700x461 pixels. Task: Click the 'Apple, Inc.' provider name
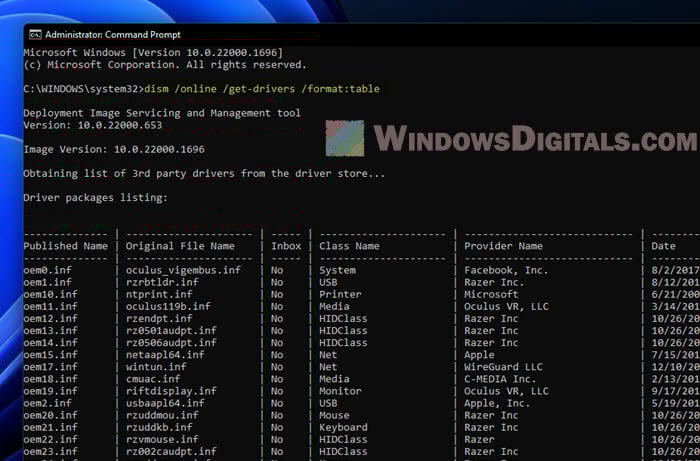(x=497, y=403)
